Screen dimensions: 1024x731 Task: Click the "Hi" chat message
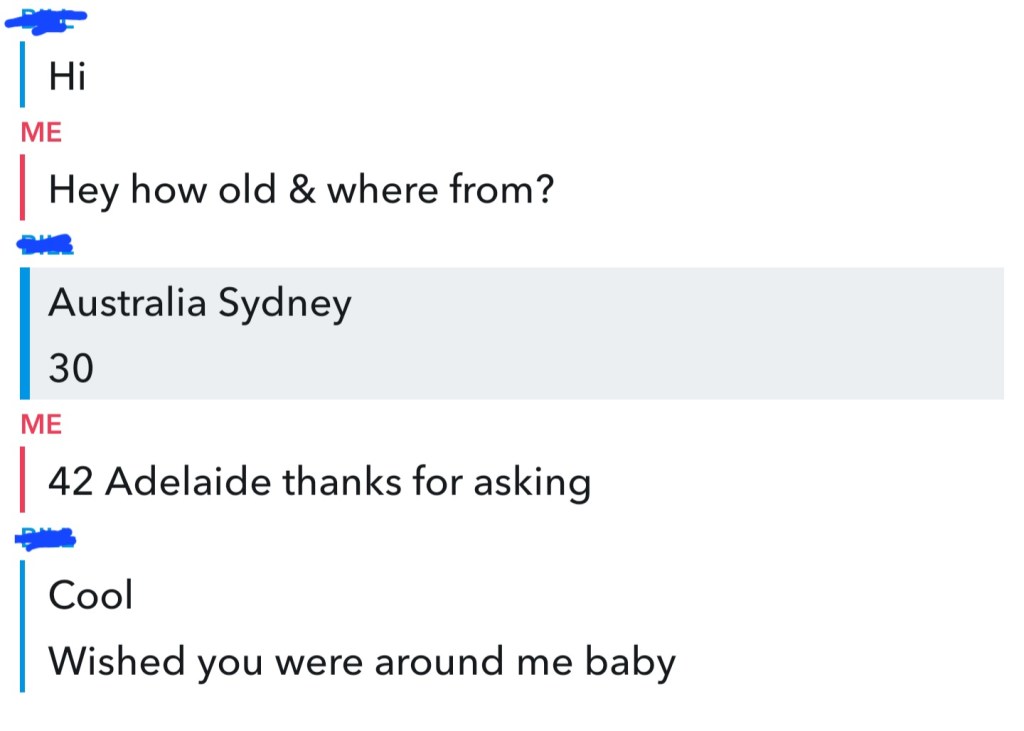(67, 77)
